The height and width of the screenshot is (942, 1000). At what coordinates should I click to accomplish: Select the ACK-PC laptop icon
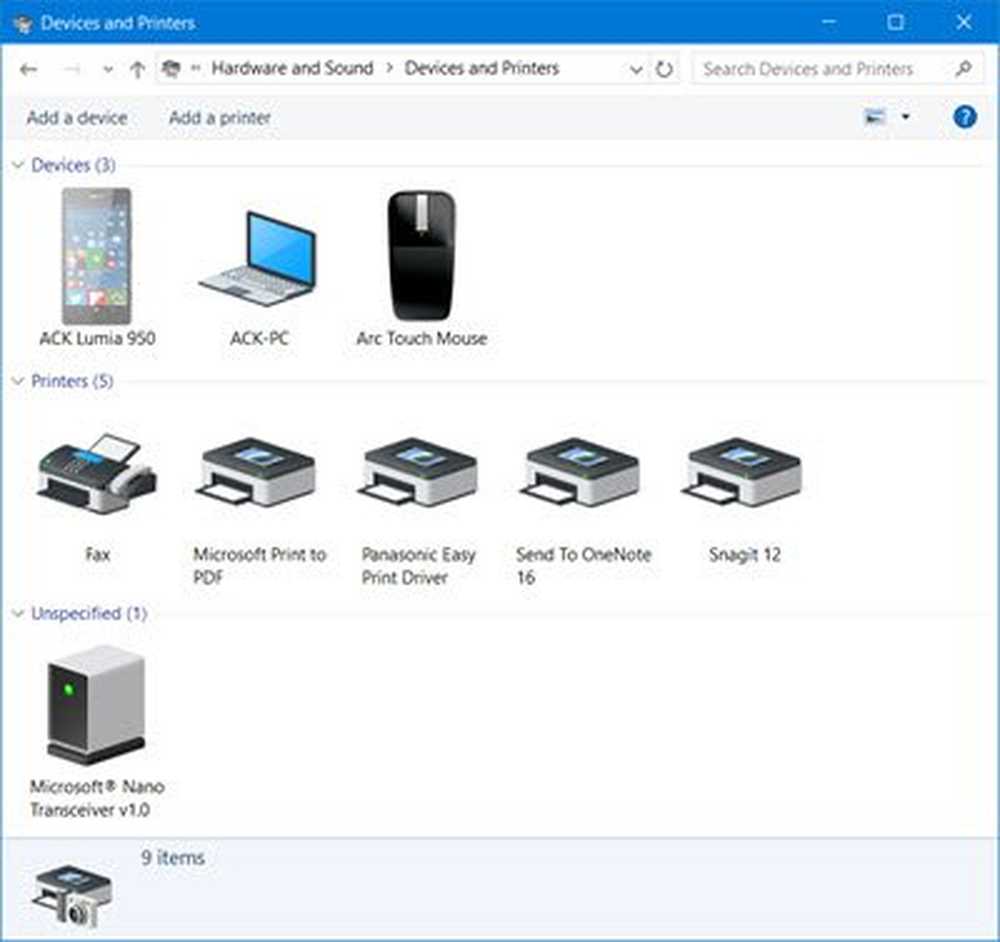pyautogui.click(x=258, y=259)
